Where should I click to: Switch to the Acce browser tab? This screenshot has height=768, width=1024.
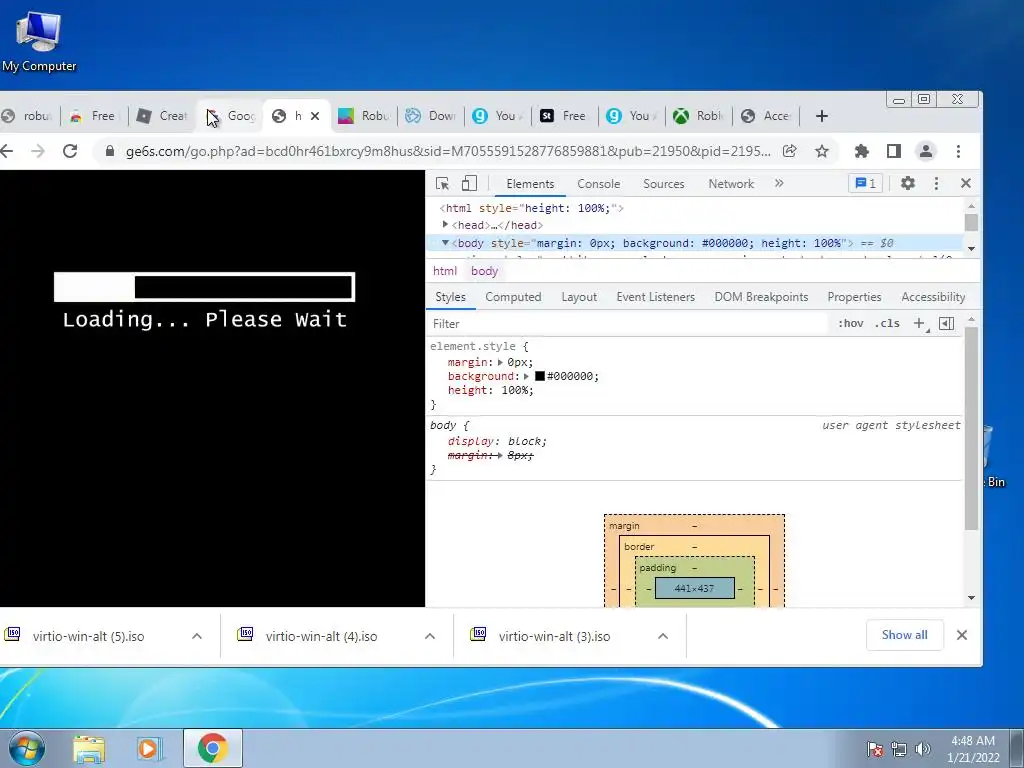[766, 116]
